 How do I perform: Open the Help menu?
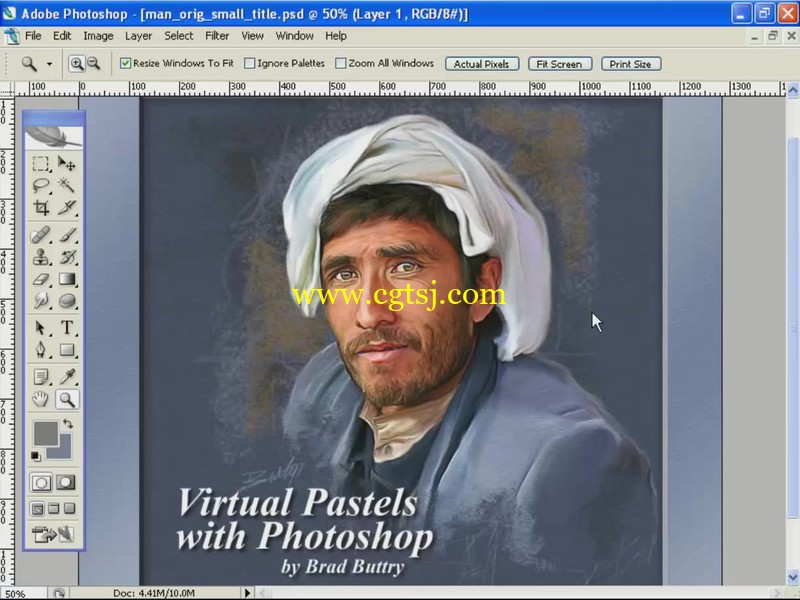pyautogui.click(x=336, y=36)
